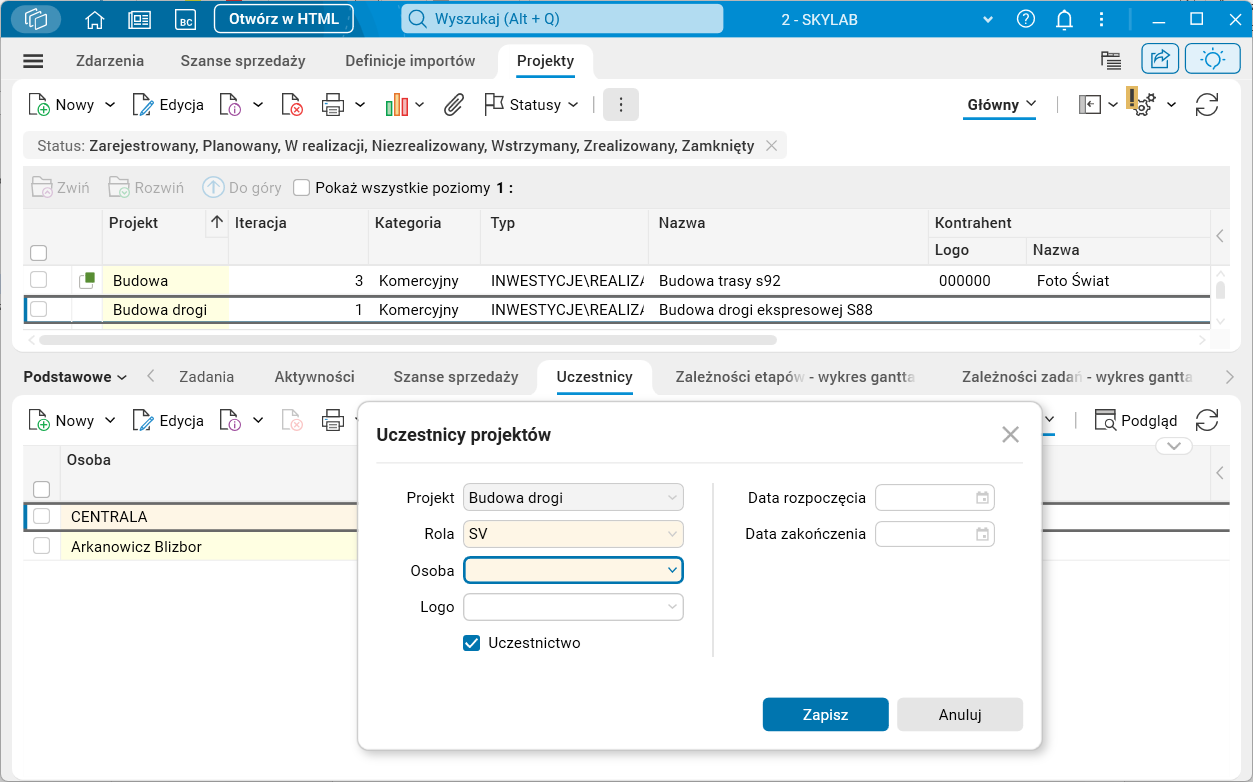Switch to the Zadania tab
Image resolution: width=1253 pixels, height=782 pixels.
207,377
